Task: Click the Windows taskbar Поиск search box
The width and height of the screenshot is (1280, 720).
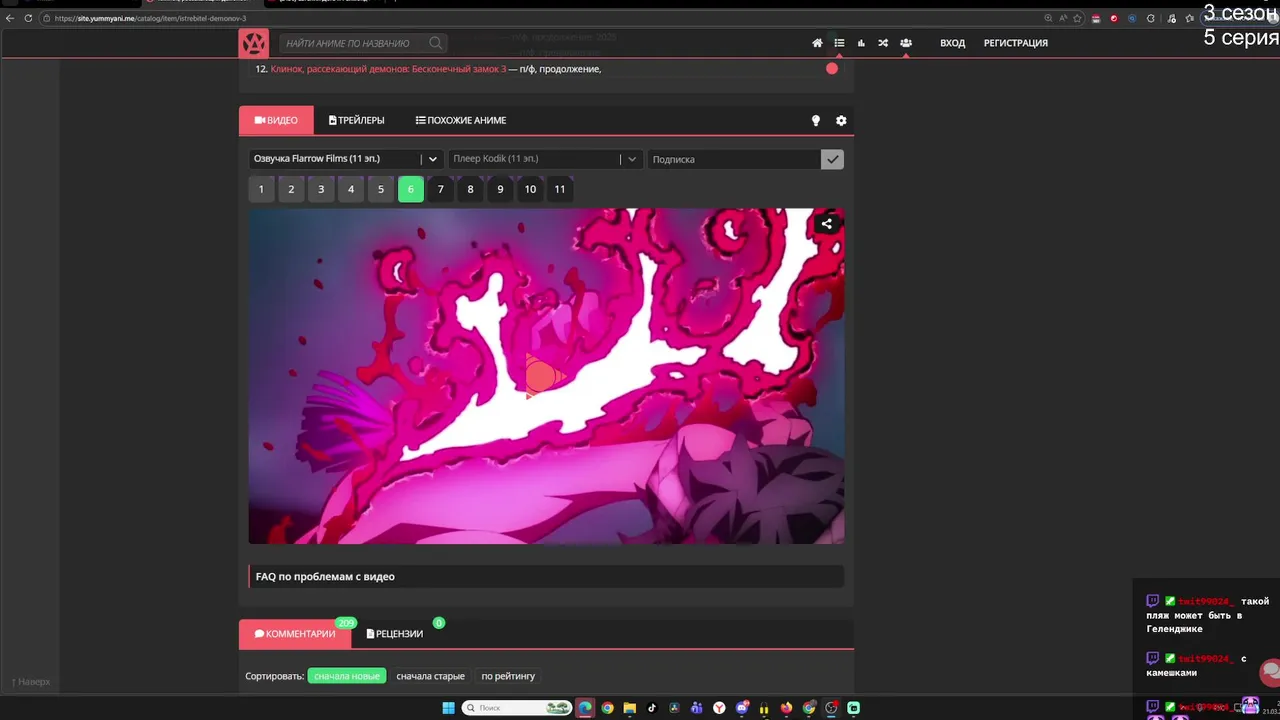Action: pyautogui.click(x=516, y=708)
